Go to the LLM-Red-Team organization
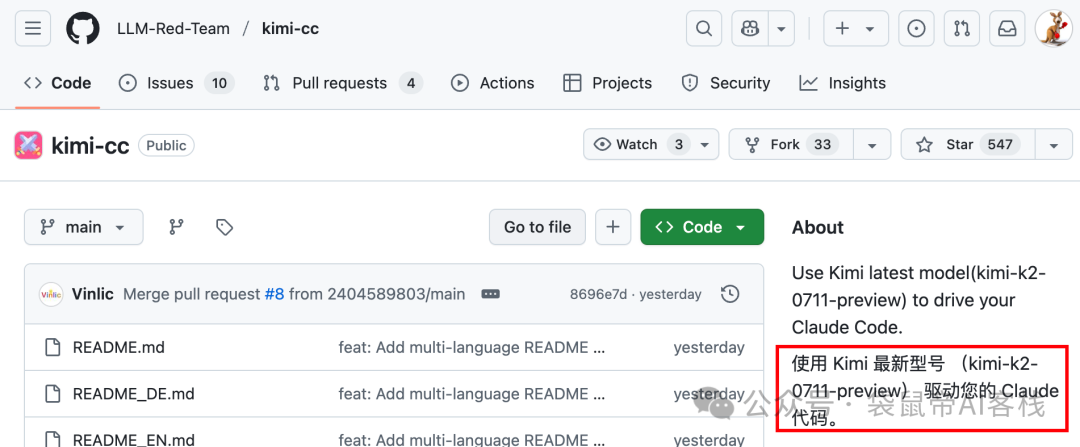This screenshot has height=447, width=1080. click(173, 29)
